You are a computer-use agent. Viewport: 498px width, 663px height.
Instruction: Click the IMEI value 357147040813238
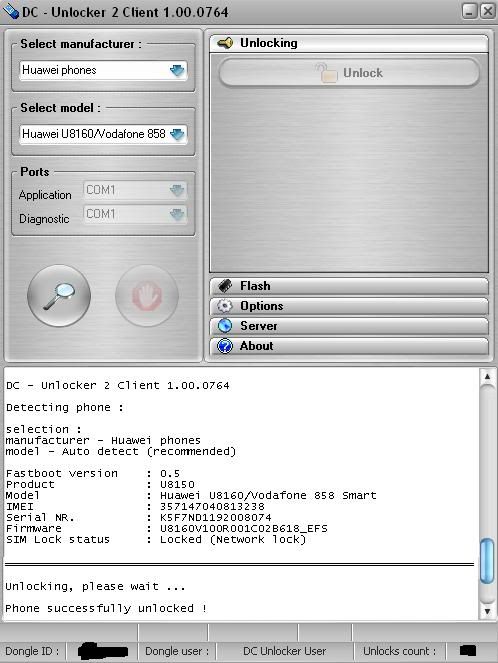[212, 506]
